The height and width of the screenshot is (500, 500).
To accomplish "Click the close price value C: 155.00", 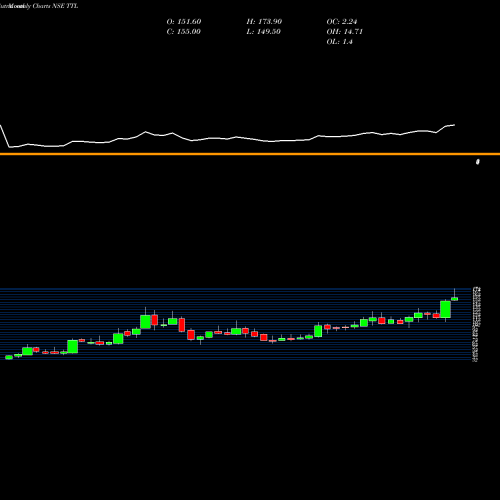I will click(x=184, y=32).
